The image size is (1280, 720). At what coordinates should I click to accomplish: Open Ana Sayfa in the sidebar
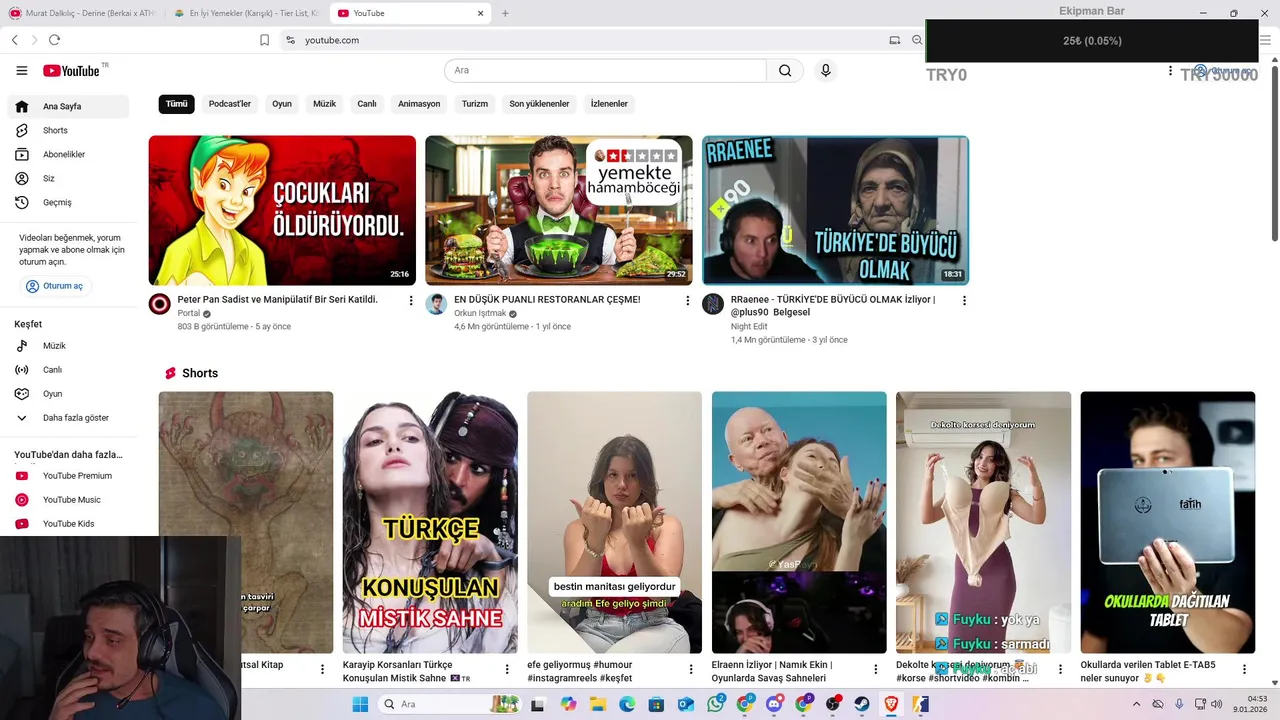pos(68,106)
